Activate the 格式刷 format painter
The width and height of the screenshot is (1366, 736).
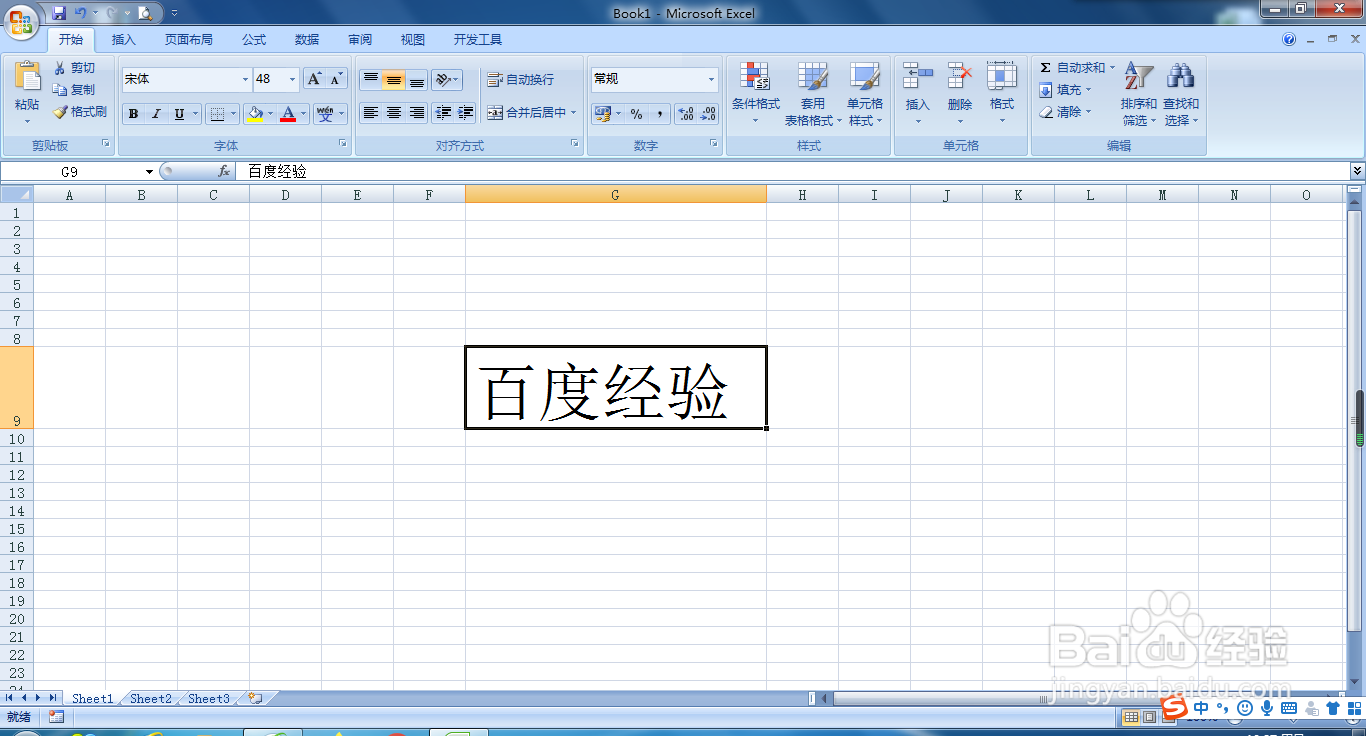pyautogui.click(x=80, y=112)
